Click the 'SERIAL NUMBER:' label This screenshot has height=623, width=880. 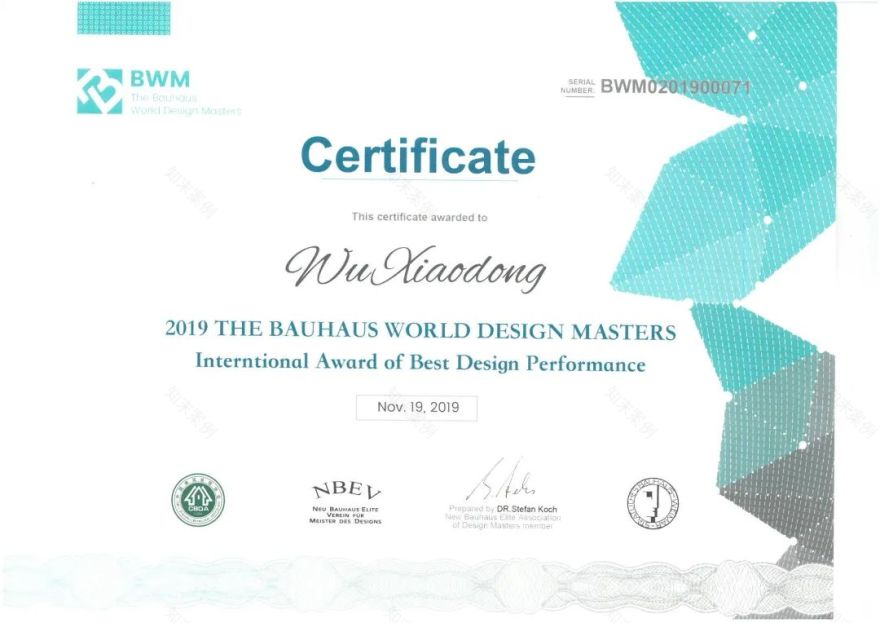pos(580,87)
